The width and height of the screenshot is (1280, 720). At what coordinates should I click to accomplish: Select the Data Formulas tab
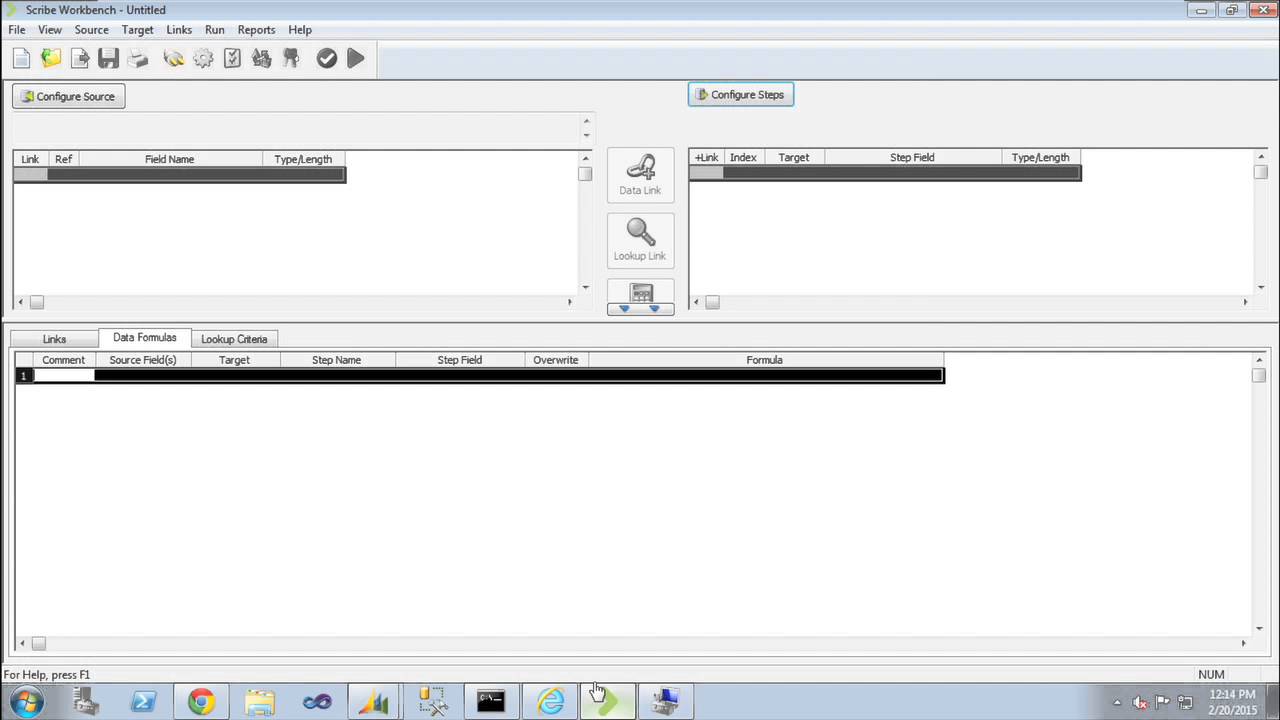[x=145, y=338]
